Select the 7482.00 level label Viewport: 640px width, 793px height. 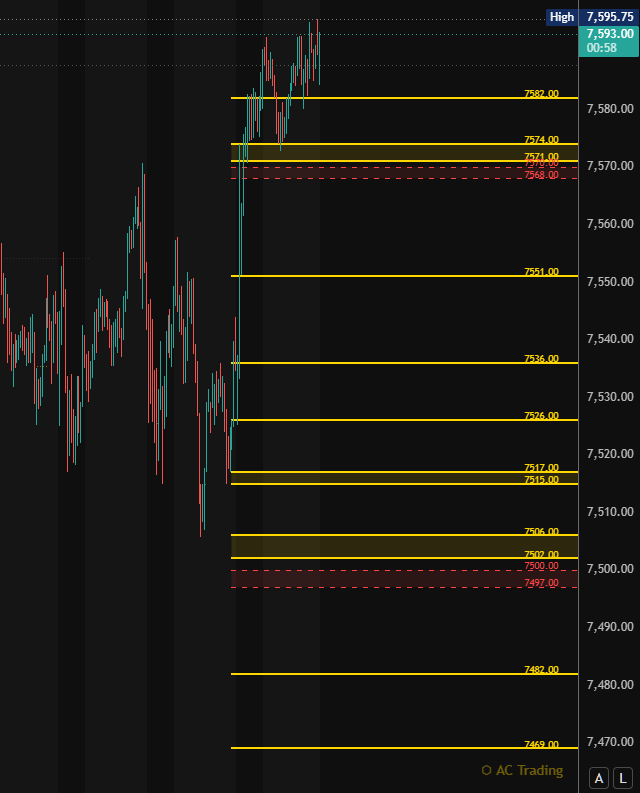[541, 670]
